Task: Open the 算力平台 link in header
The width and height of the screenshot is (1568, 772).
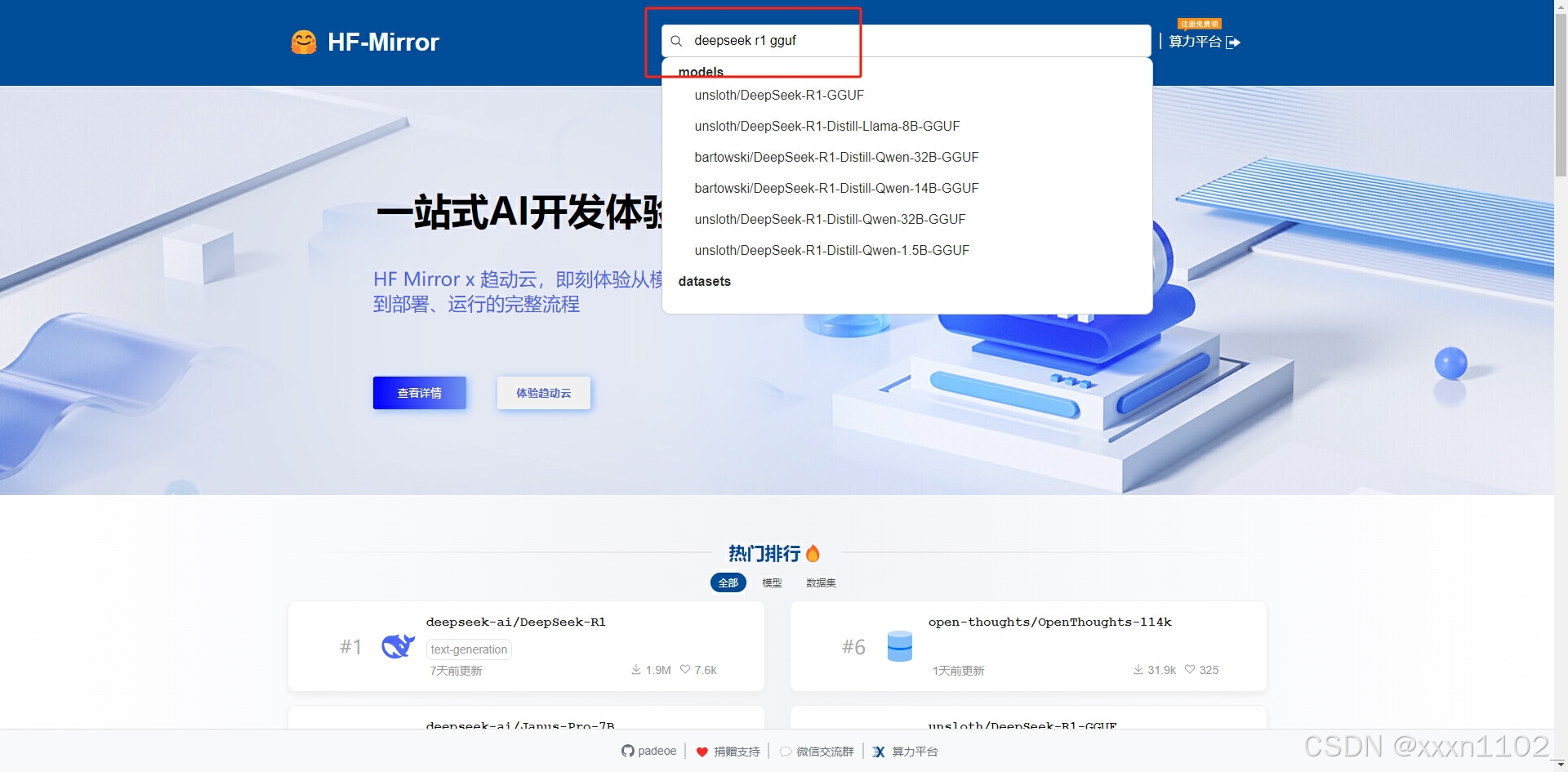Action: point(1195,42)
